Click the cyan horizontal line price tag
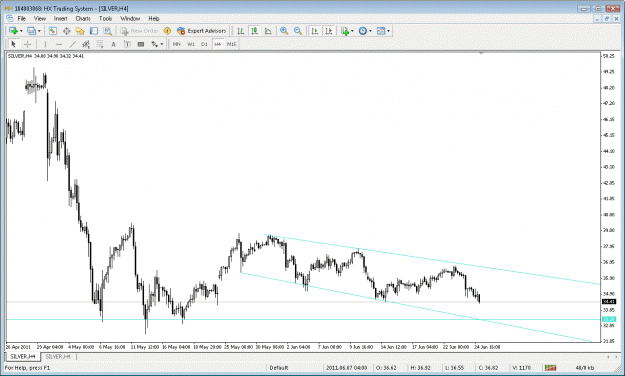 point(609,319)
